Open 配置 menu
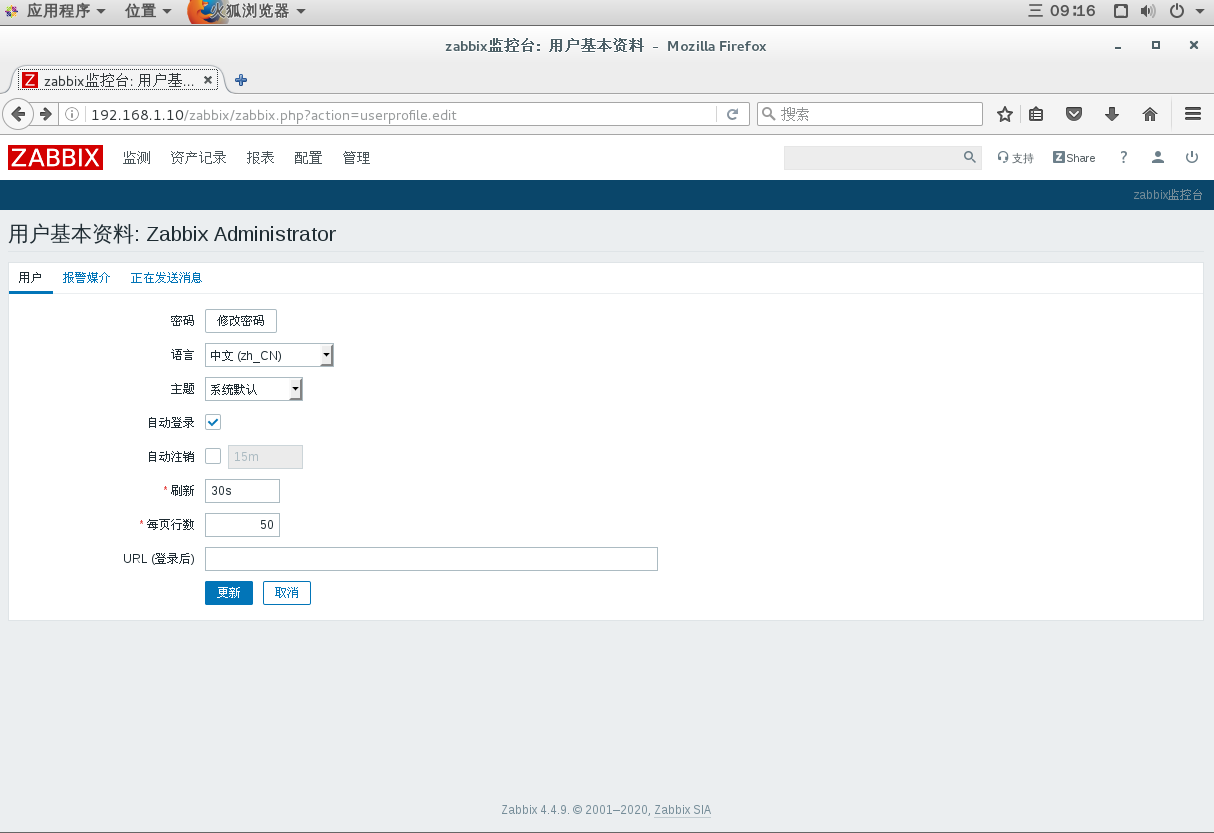The image size is (1214, 833). coord(308,158)
